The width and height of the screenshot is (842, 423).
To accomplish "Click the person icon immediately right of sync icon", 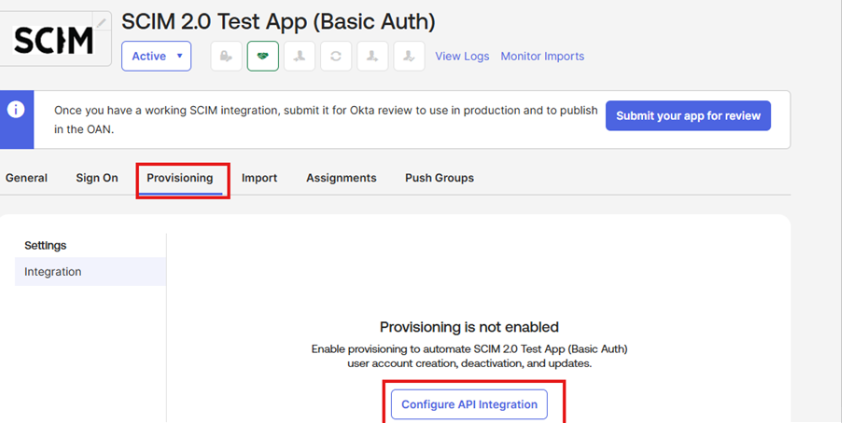I will 372,56.
